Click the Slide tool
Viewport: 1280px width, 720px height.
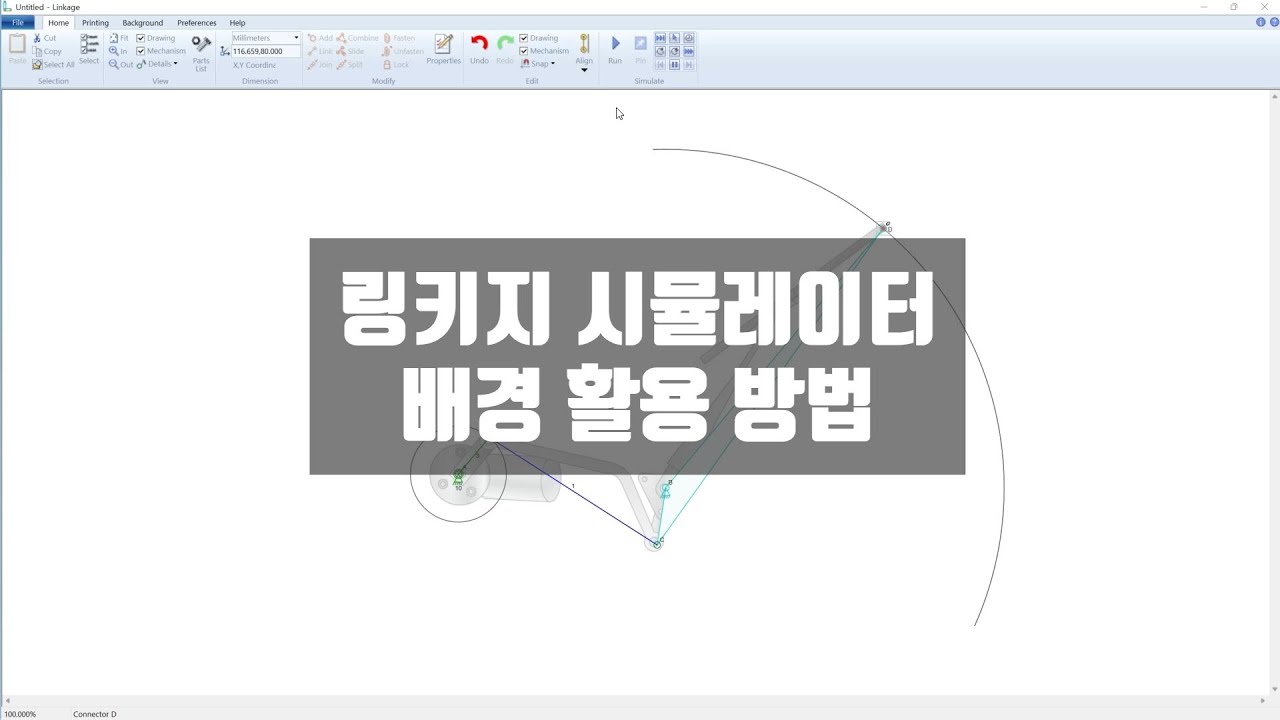[351, 51]
